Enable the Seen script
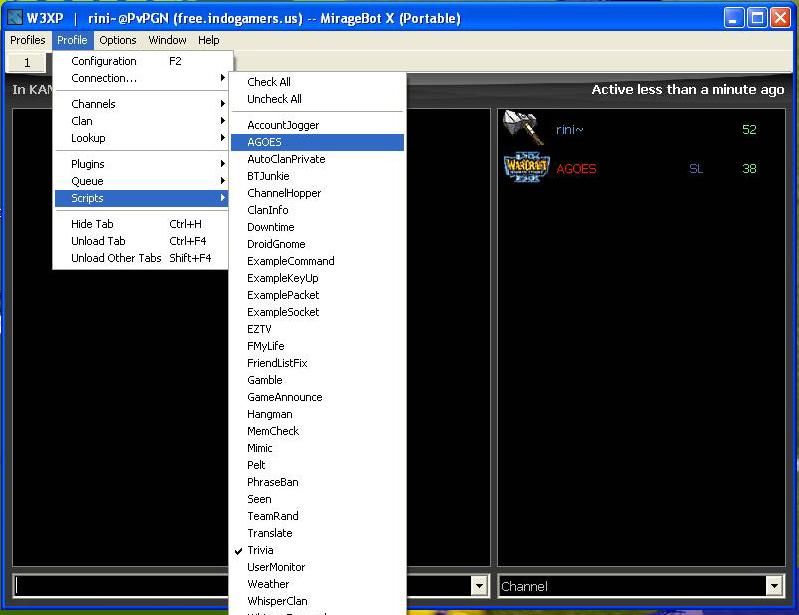The width and height of the screenshot is (799, 615). coord(317,499)
